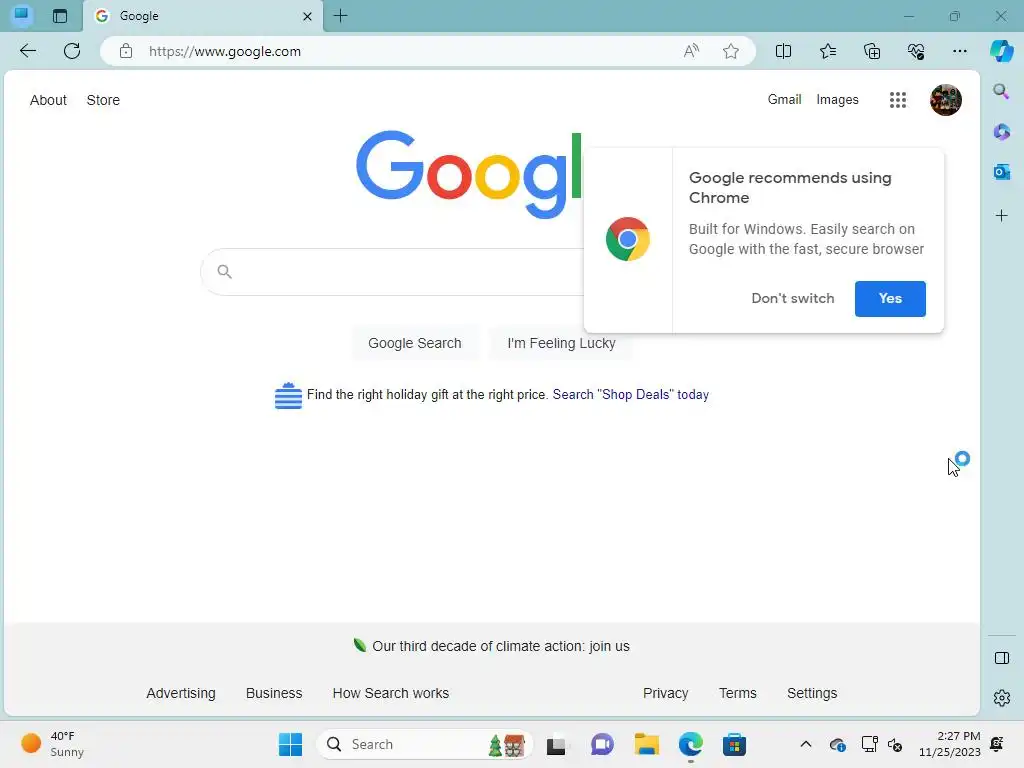Screen dimensions: 1024x768
Task: Focus the Google search box
Action: pos(392,272)
